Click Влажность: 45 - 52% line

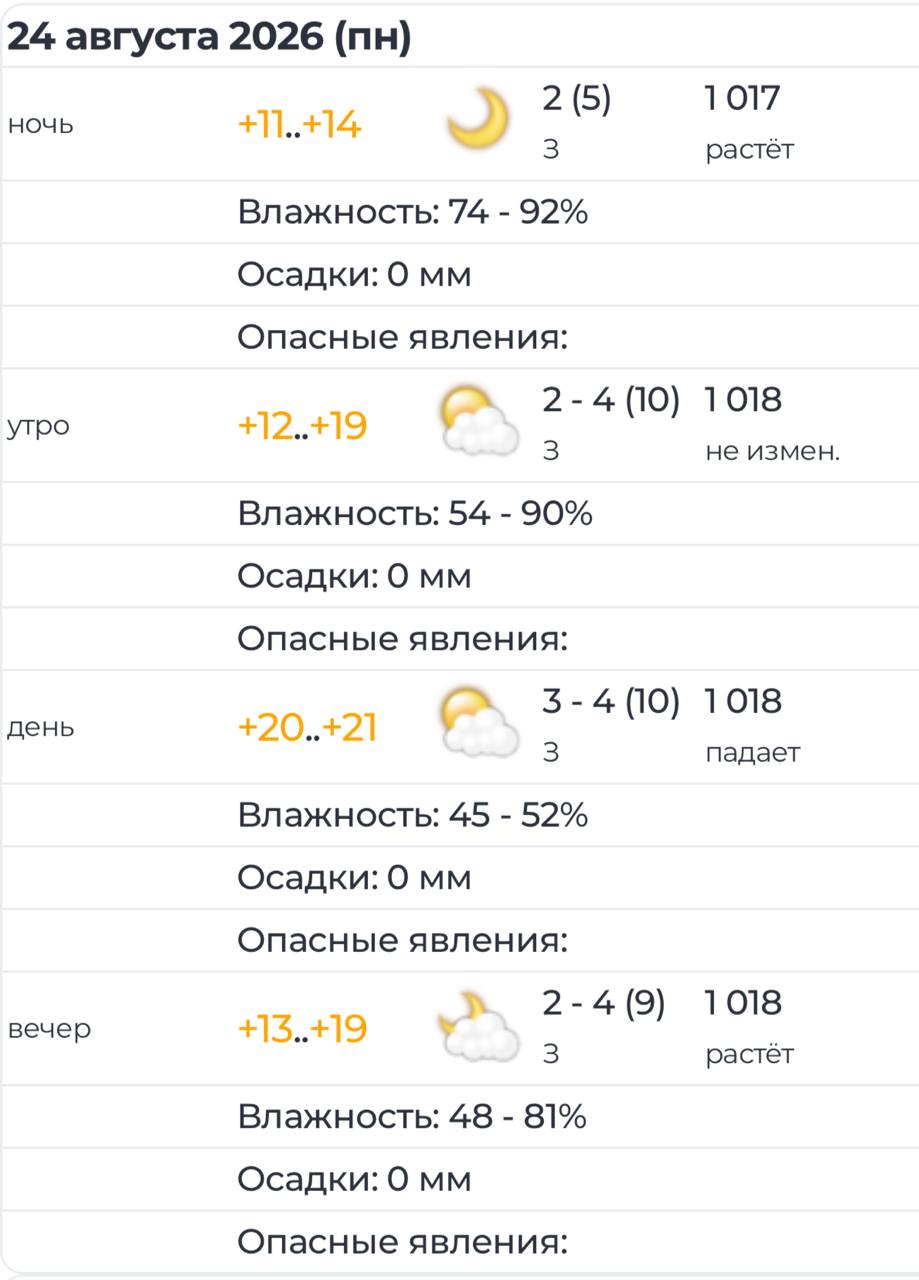(412, 815)
